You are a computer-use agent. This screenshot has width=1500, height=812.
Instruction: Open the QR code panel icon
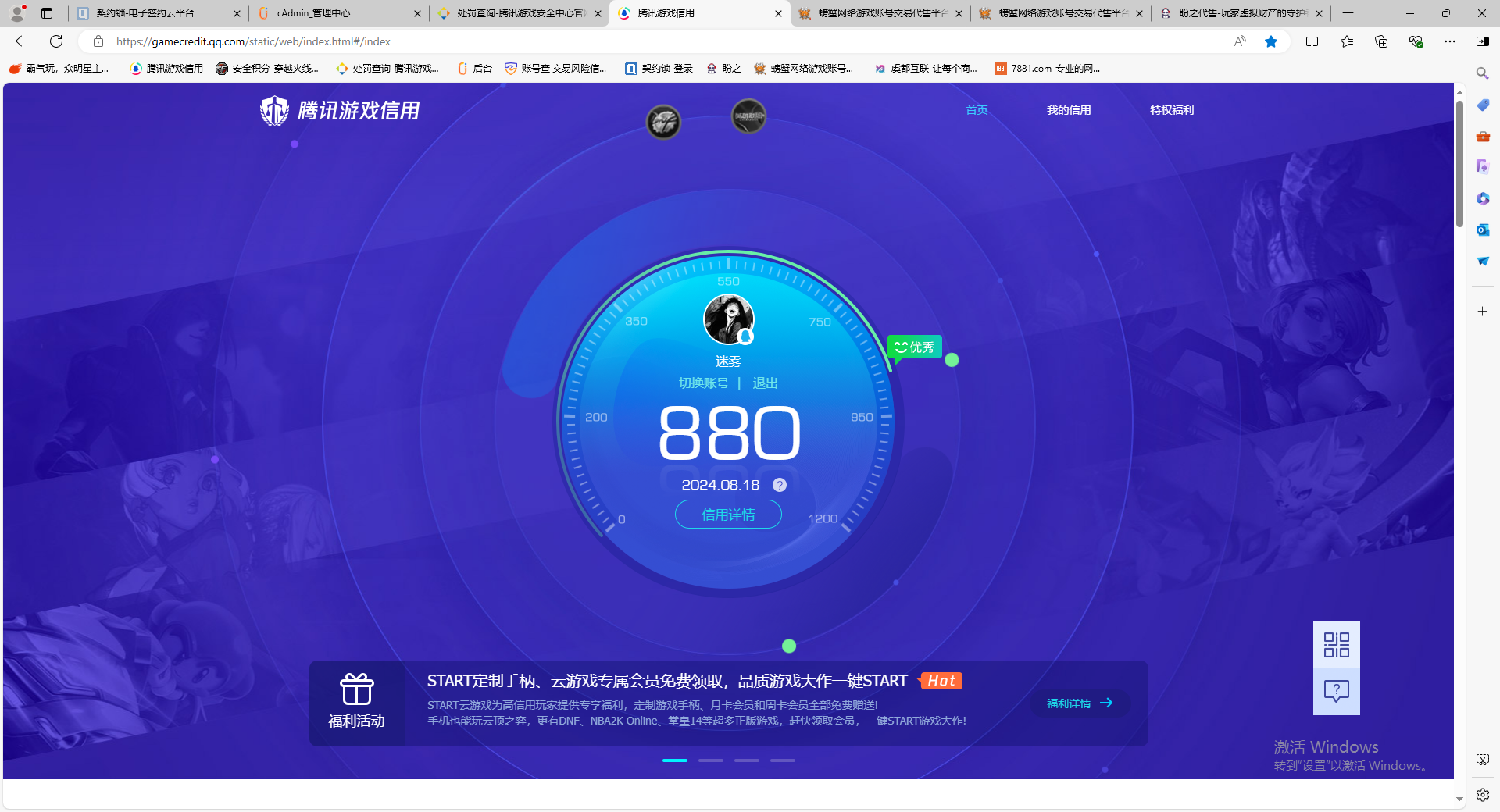1336,645
